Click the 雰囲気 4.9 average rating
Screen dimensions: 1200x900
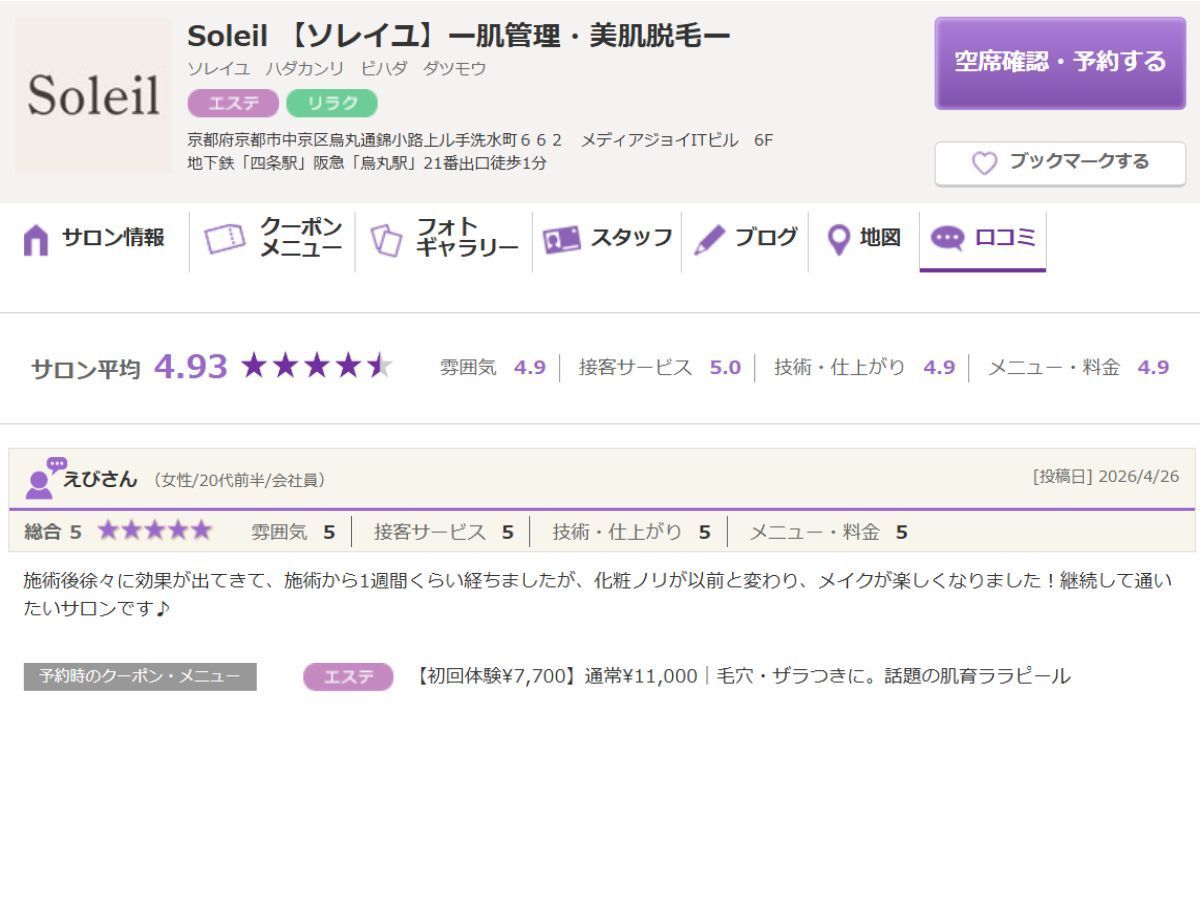(493, 367)
